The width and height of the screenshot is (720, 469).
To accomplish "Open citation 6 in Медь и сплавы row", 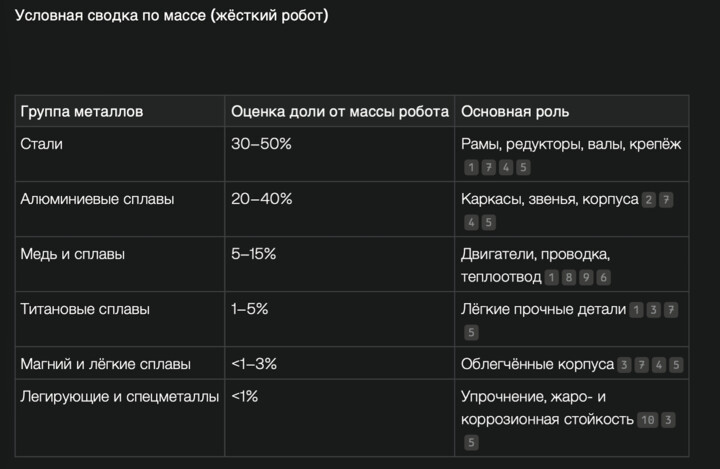I will 603,277.
